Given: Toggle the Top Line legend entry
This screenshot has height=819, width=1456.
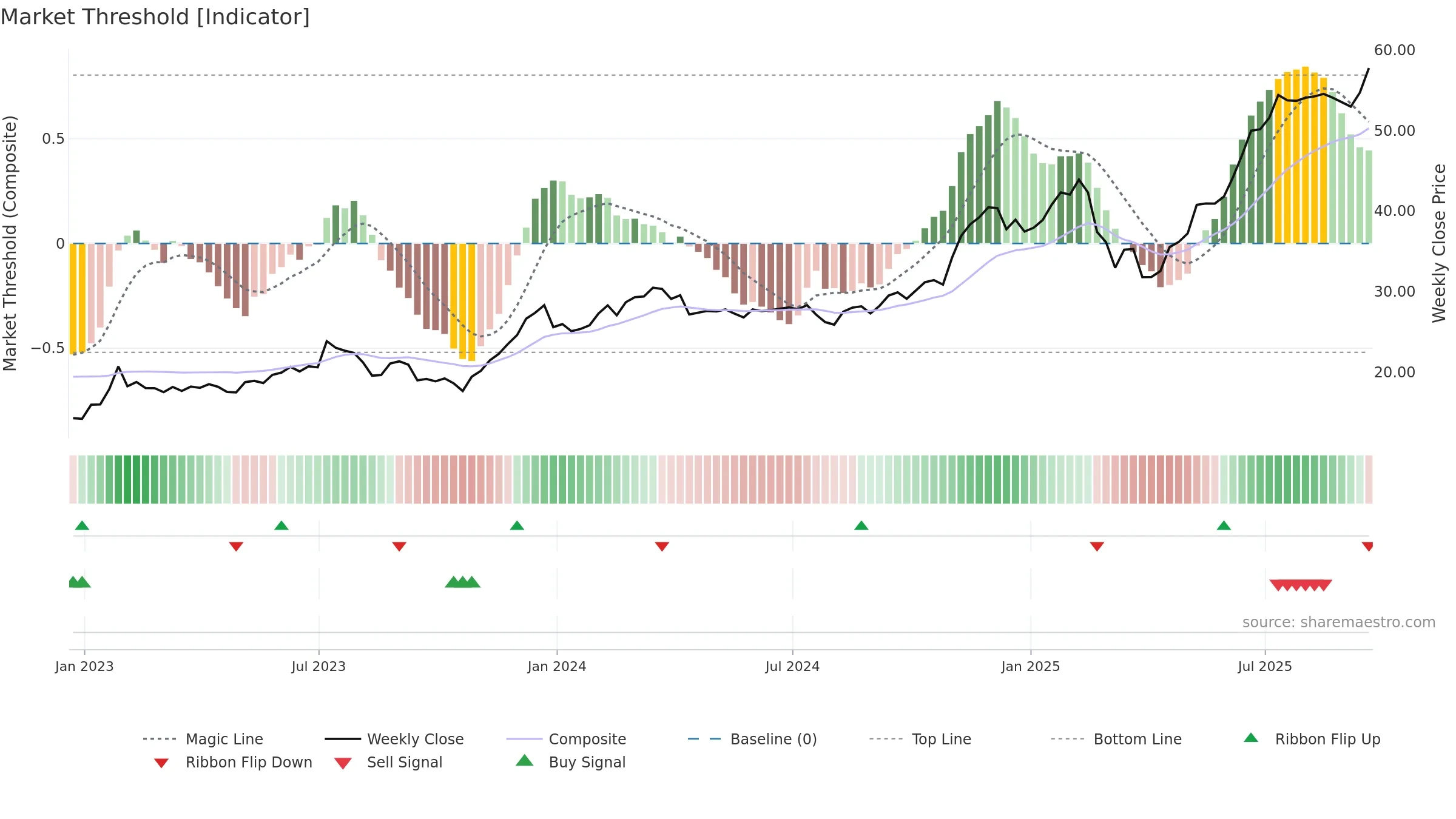Looking at the screenshot, I should point(920,739).
